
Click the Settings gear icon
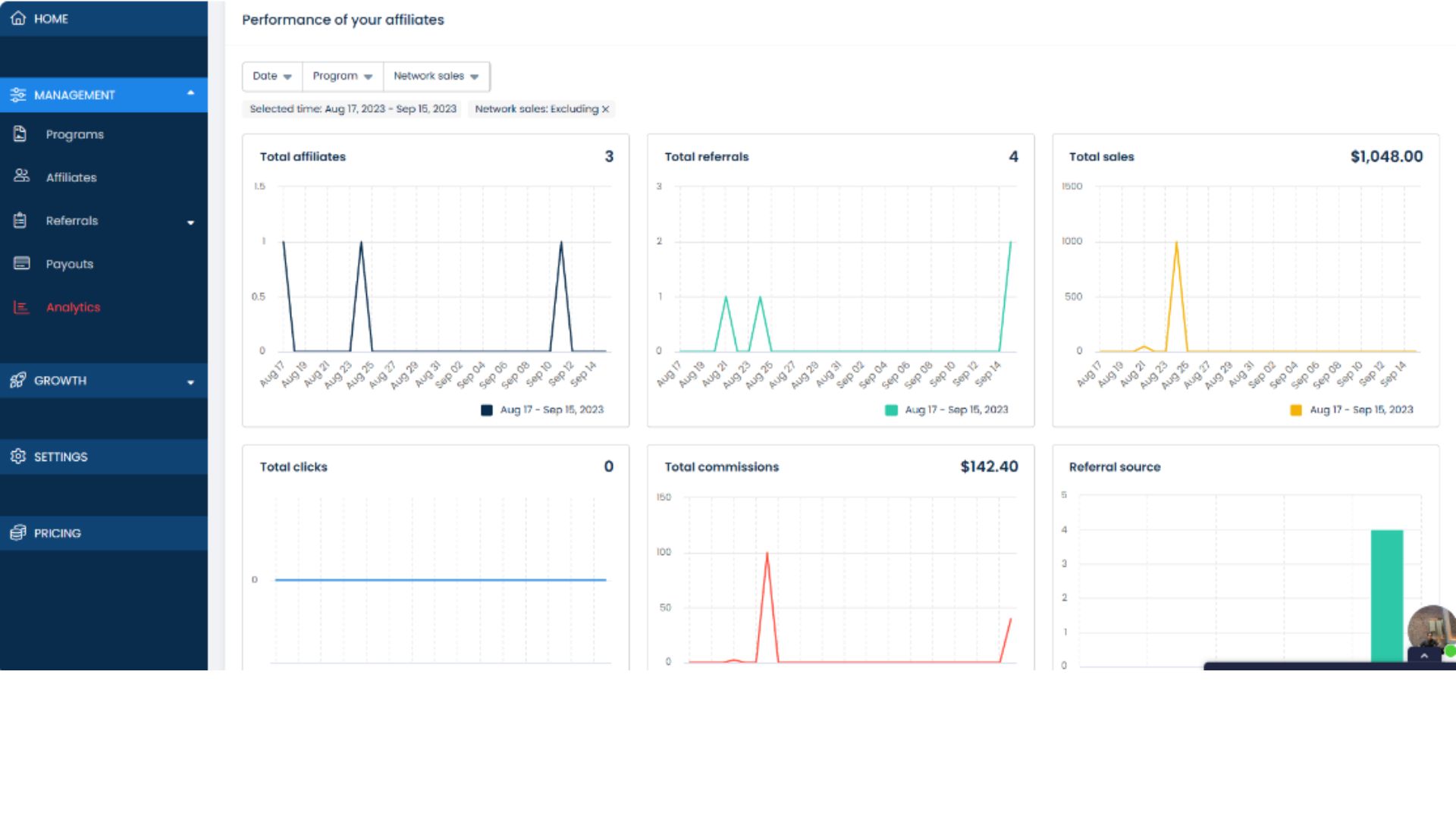click(18, 457)
